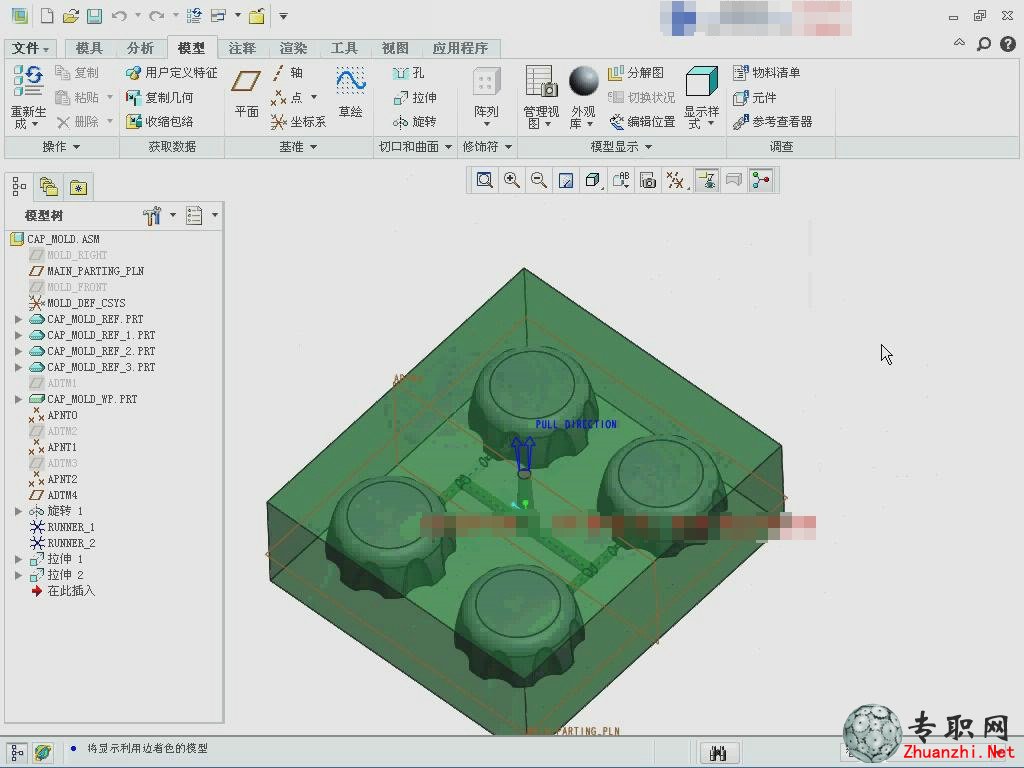Undo the last action
Image resolution: width=1024 pixels, height=768 pixels.
(x=119, y=16)
